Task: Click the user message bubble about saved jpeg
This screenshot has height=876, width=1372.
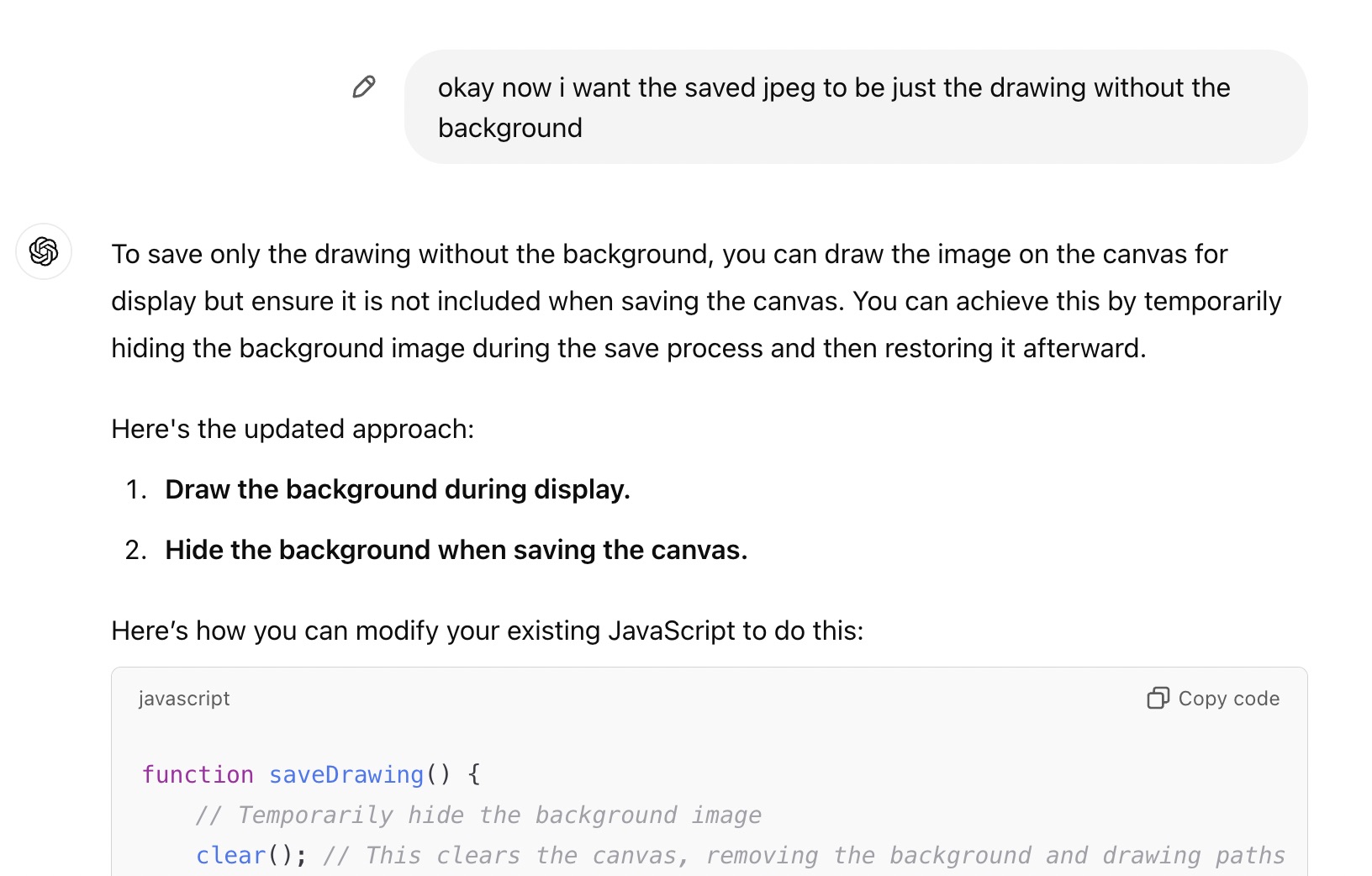Action: coord(855,107)
